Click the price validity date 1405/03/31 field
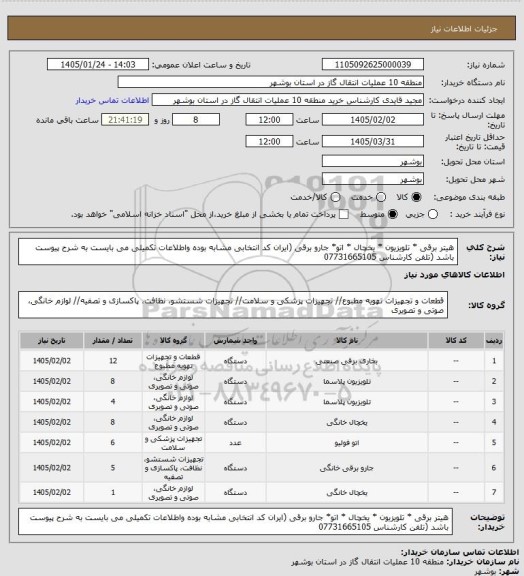The image size is (524, 576). [x=373, y=141]
